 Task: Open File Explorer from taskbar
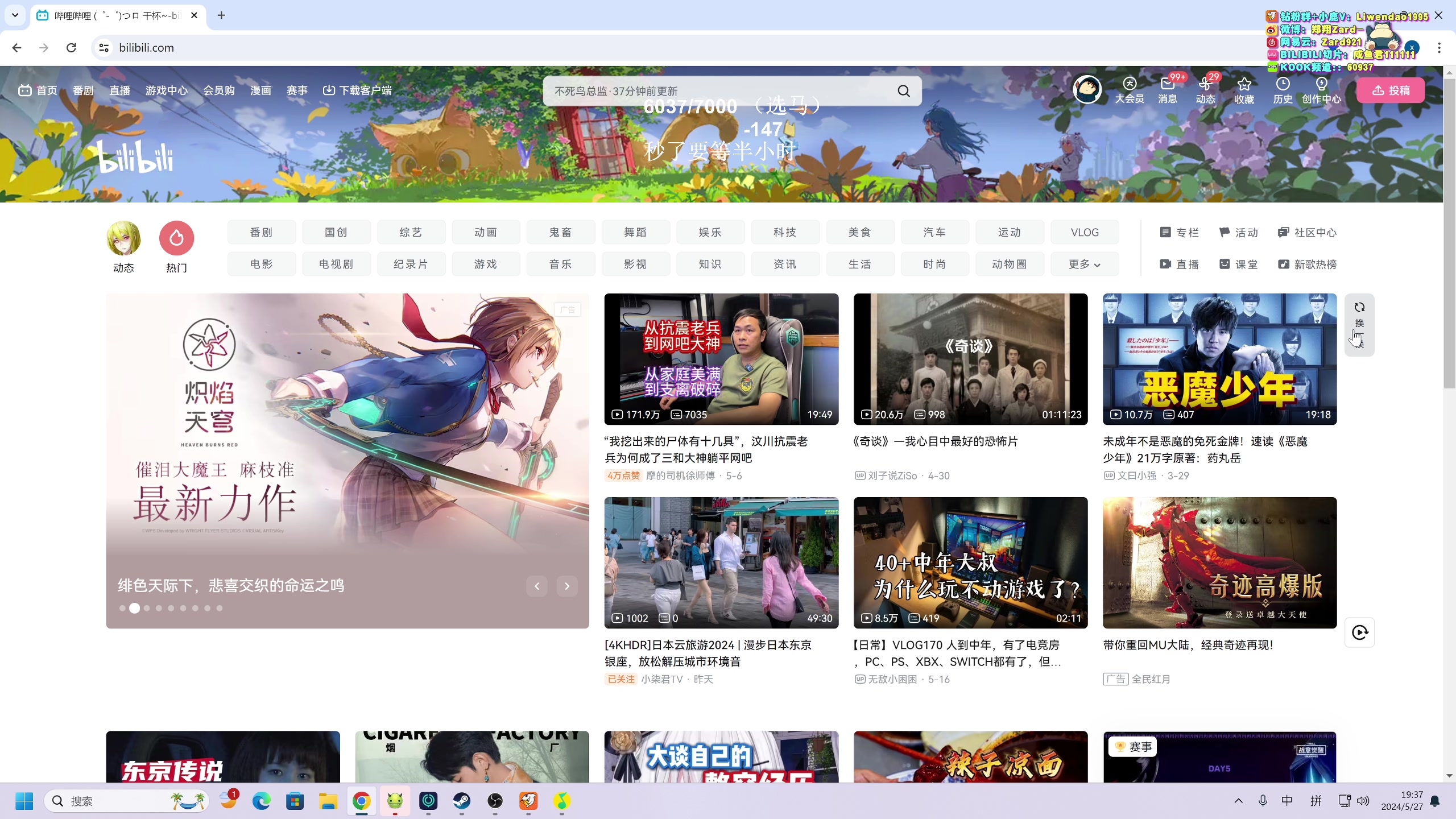tap(328, 801)
